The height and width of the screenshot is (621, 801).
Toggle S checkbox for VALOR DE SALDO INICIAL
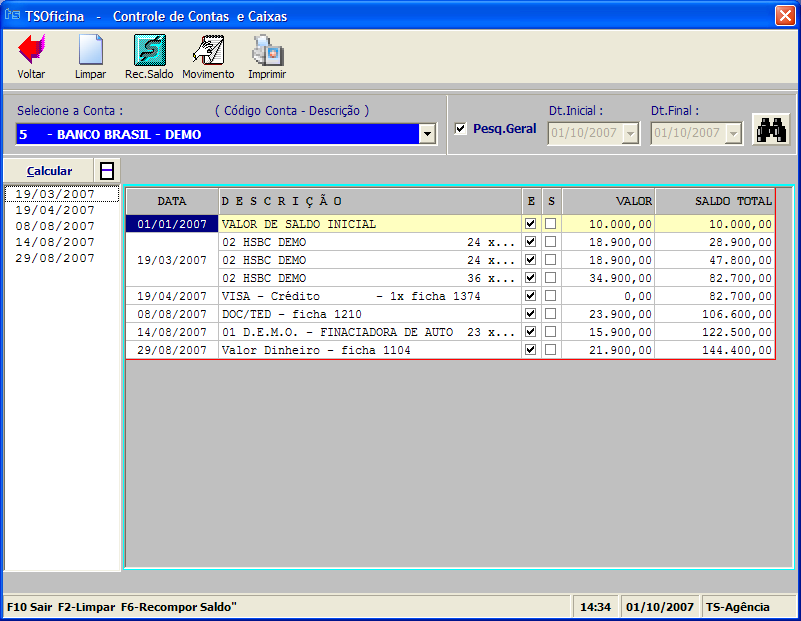tap(551, 224)
